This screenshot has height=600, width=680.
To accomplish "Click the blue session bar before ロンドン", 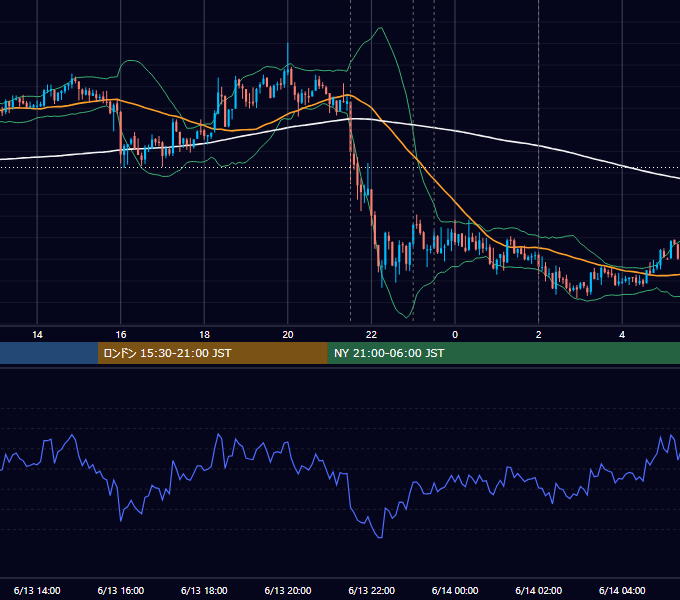I will [49, 353].
